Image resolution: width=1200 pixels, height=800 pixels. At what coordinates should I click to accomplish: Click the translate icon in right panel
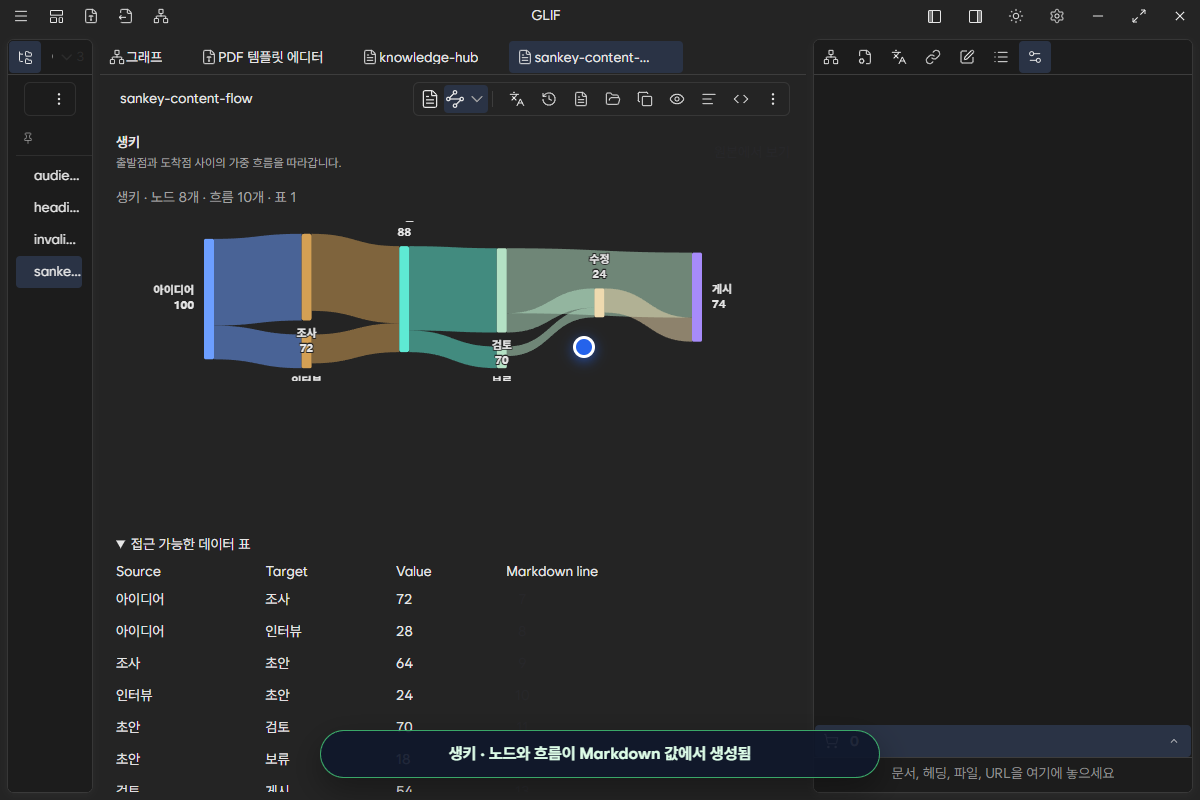pos(899,57)
